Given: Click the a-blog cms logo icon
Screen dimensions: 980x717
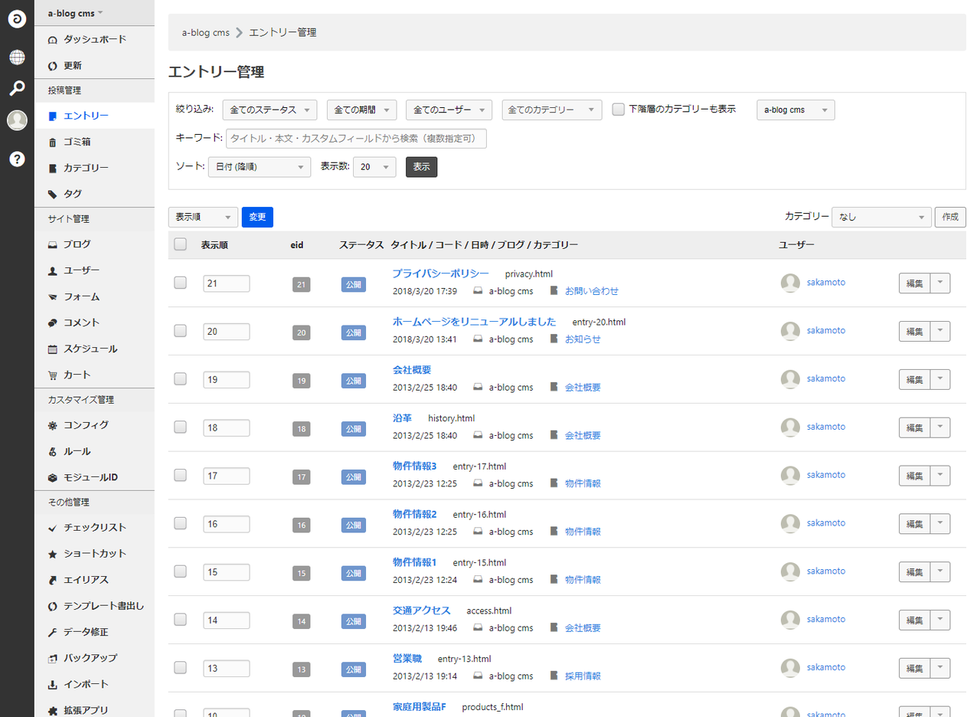Looking at the screenshot, I should click(16, 19).
